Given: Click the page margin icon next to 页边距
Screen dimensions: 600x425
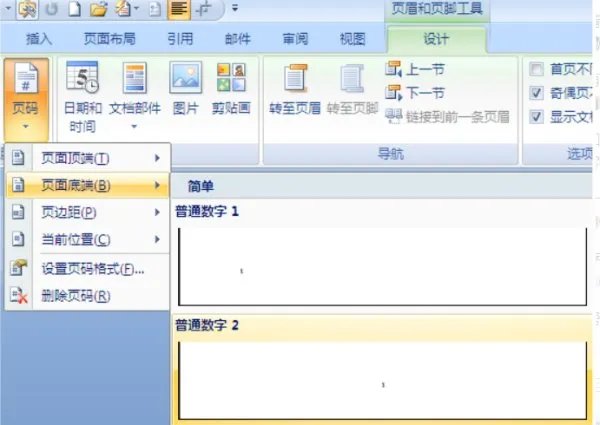Looking at the screenshot, I should 18,212.
